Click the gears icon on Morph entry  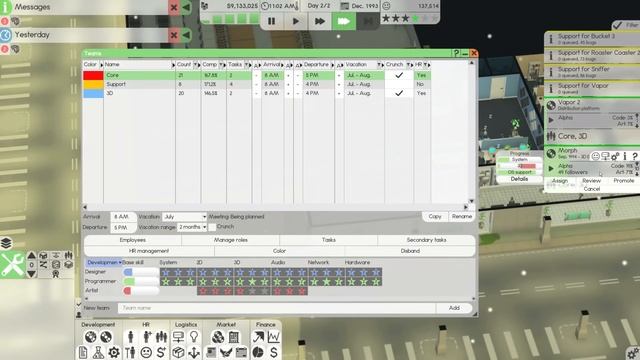tap(615, 156)
